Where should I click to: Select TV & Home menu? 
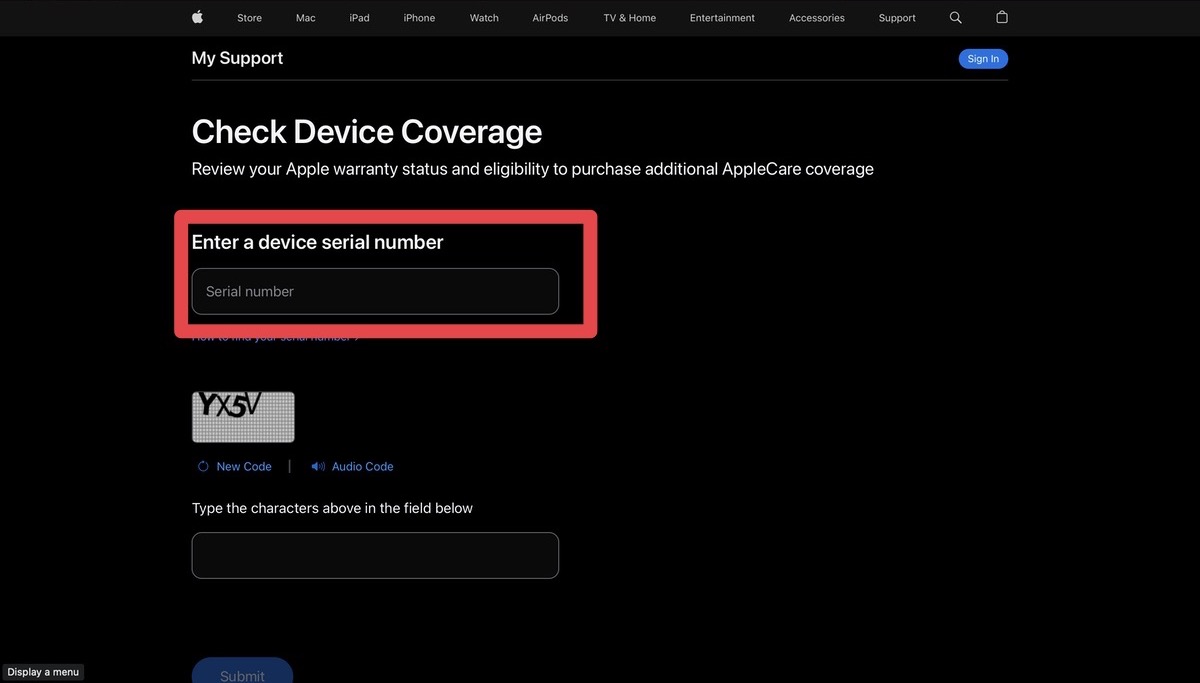point(630,18)
